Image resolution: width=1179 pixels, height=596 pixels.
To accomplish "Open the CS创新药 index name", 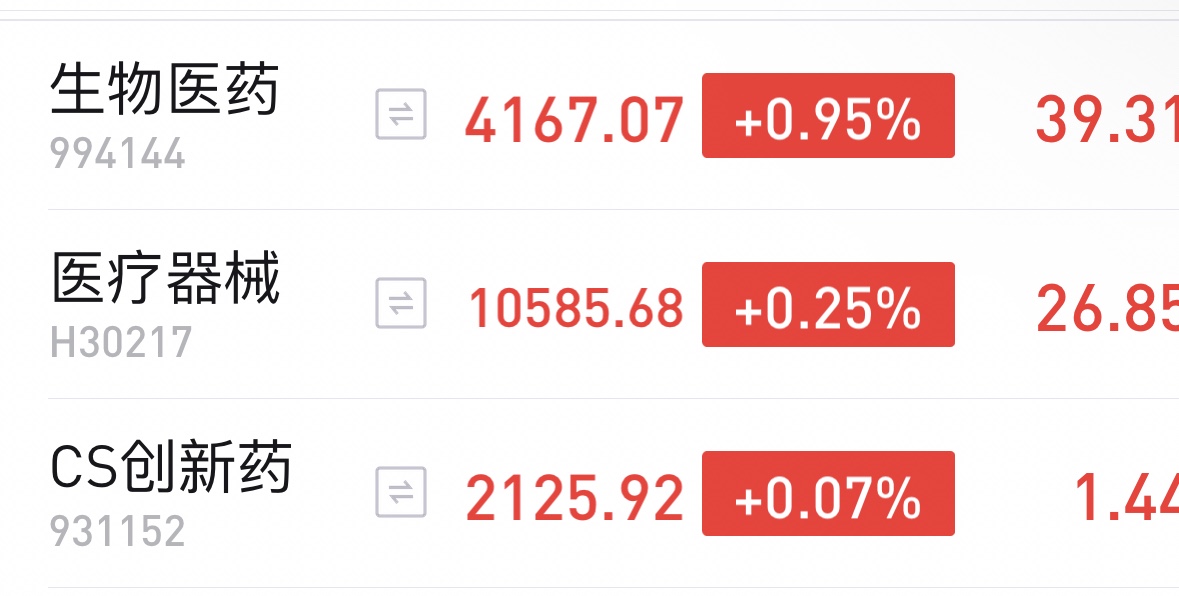I will [x=171, y=467].
